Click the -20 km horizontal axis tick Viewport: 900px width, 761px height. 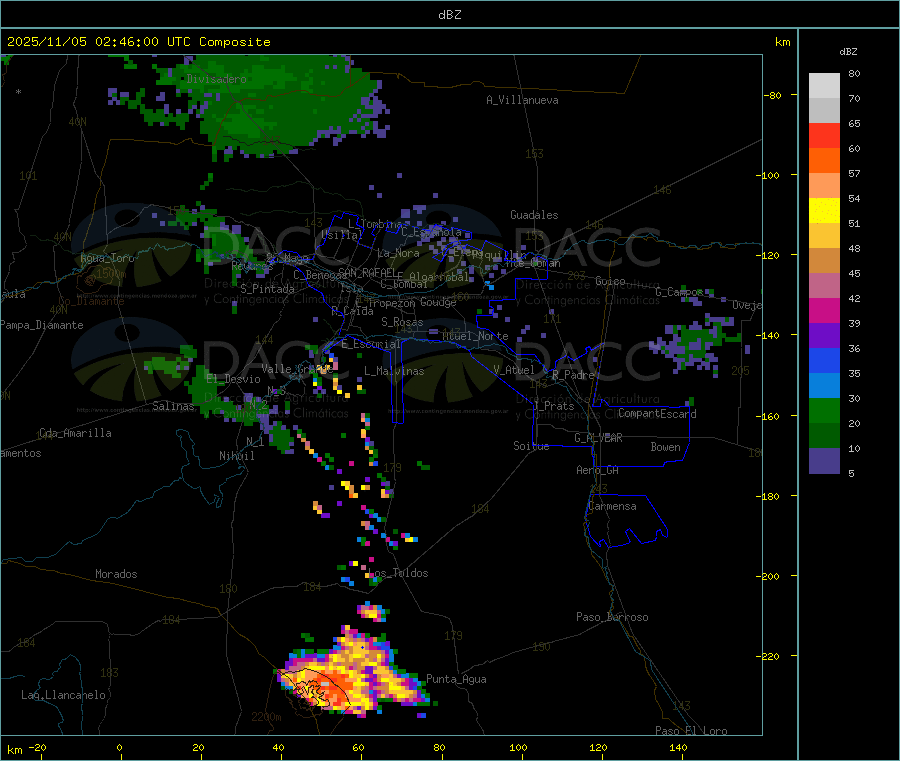click(x=37, y=747)
